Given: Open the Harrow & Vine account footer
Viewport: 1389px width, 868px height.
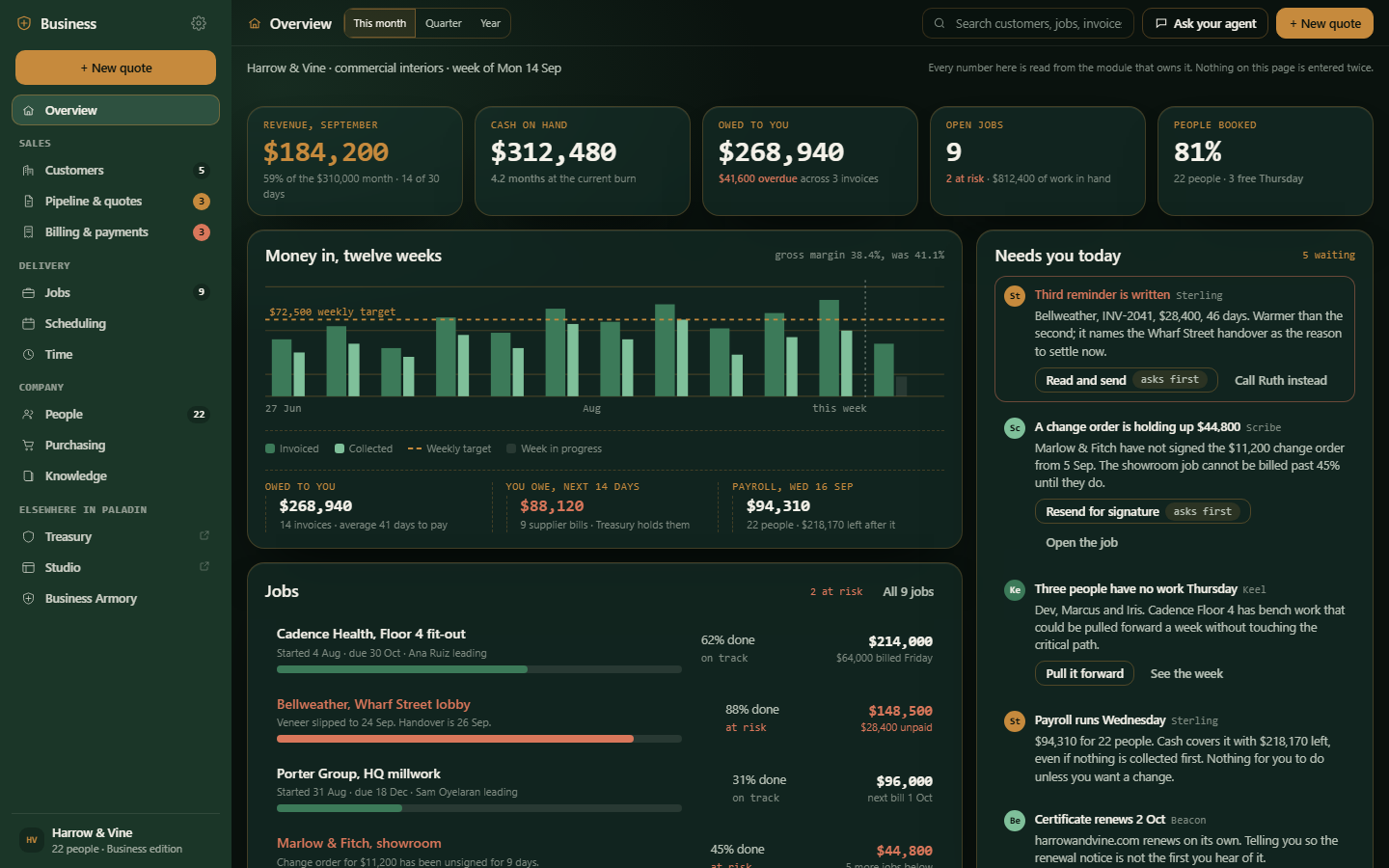Looking at the screenshot, I should [116, 840].
